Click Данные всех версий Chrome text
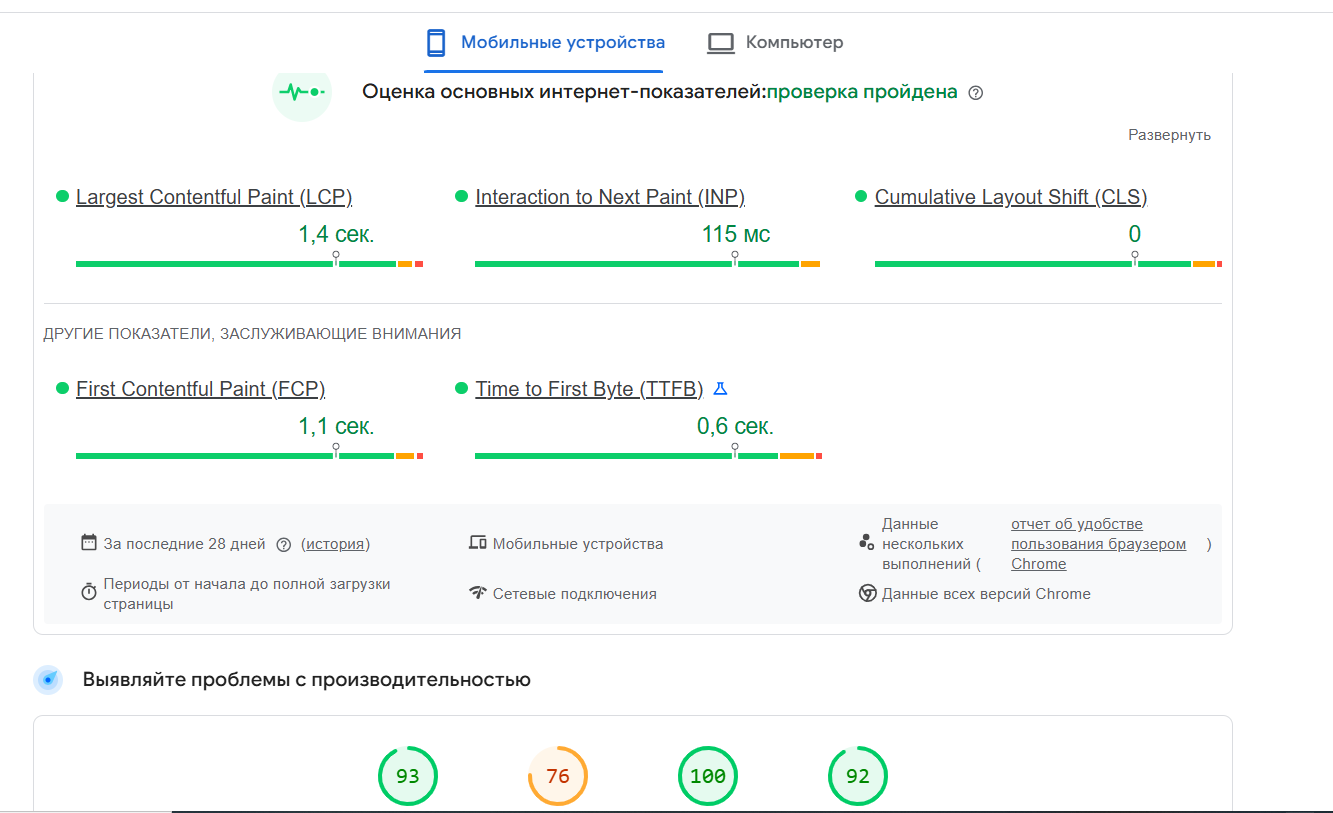 point(986,594)
